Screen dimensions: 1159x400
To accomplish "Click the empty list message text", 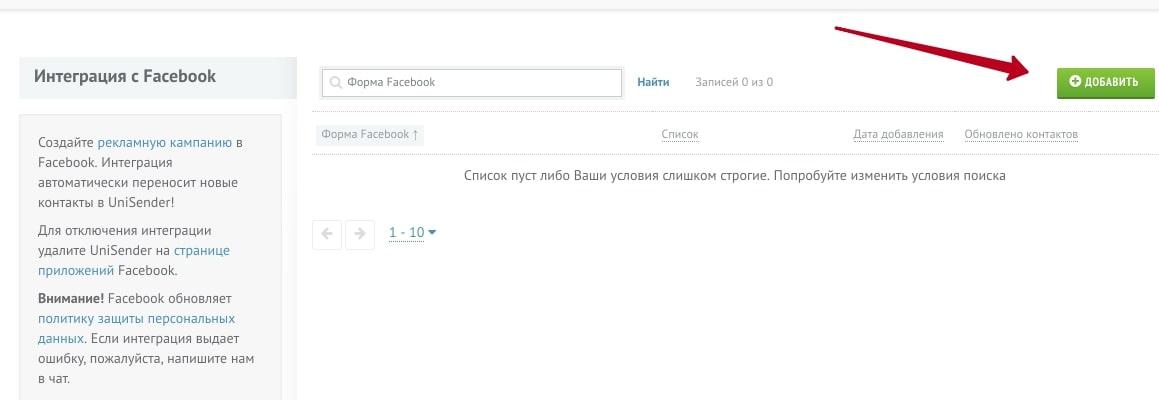I will point(735,176).
